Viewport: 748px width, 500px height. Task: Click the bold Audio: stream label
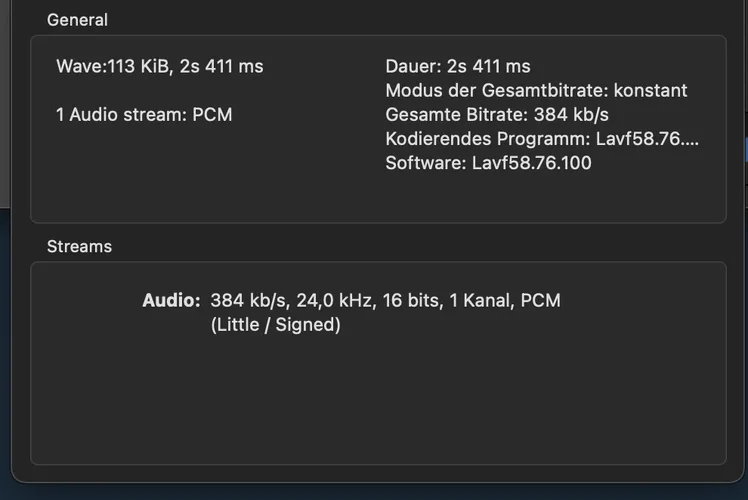tap(171, 301)
